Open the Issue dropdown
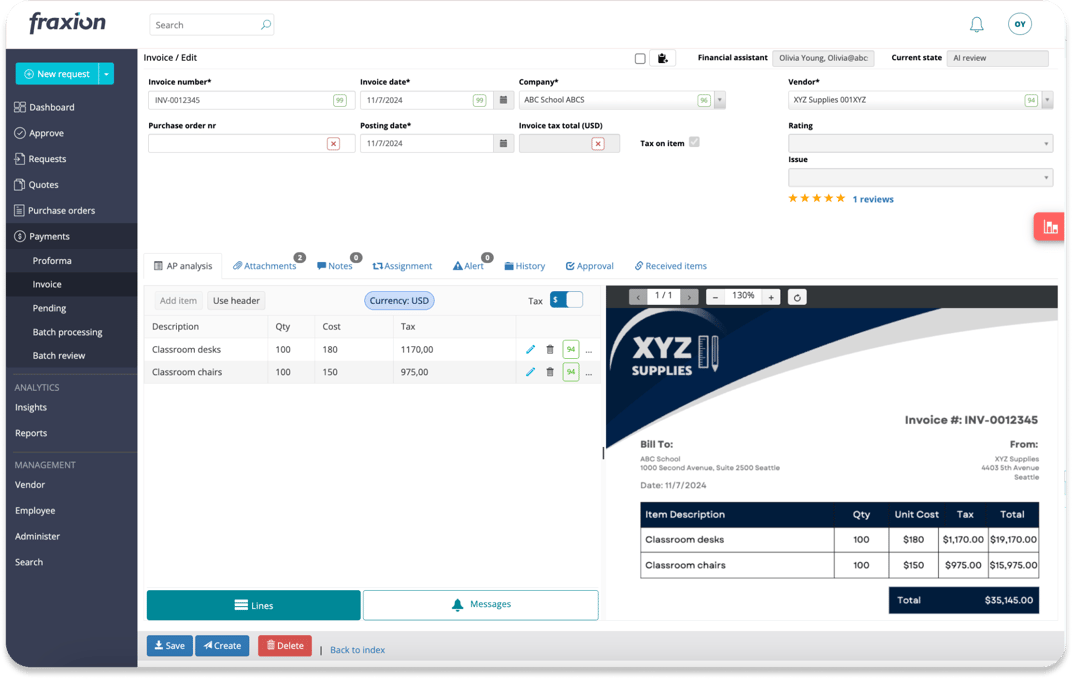 (x=1045, y=178)
